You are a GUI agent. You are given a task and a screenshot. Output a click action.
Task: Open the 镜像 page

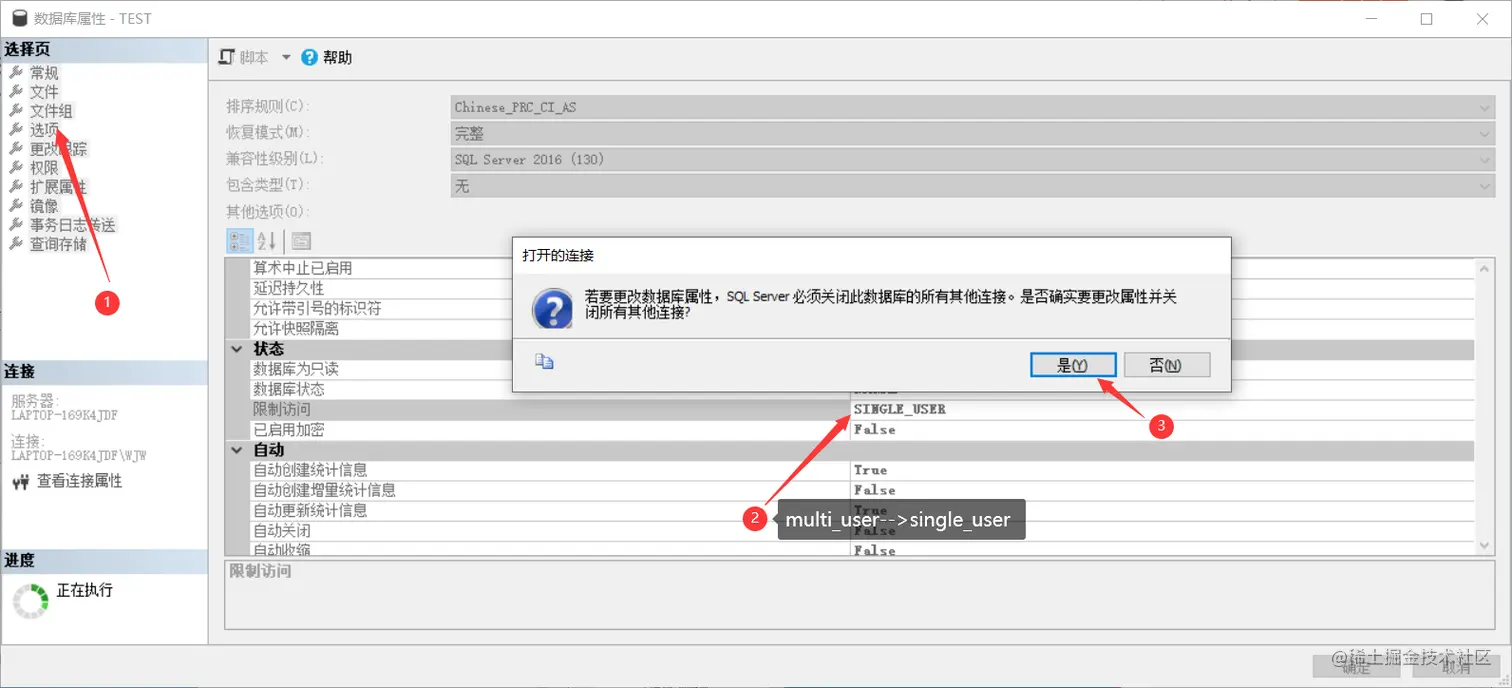point(44,206)
